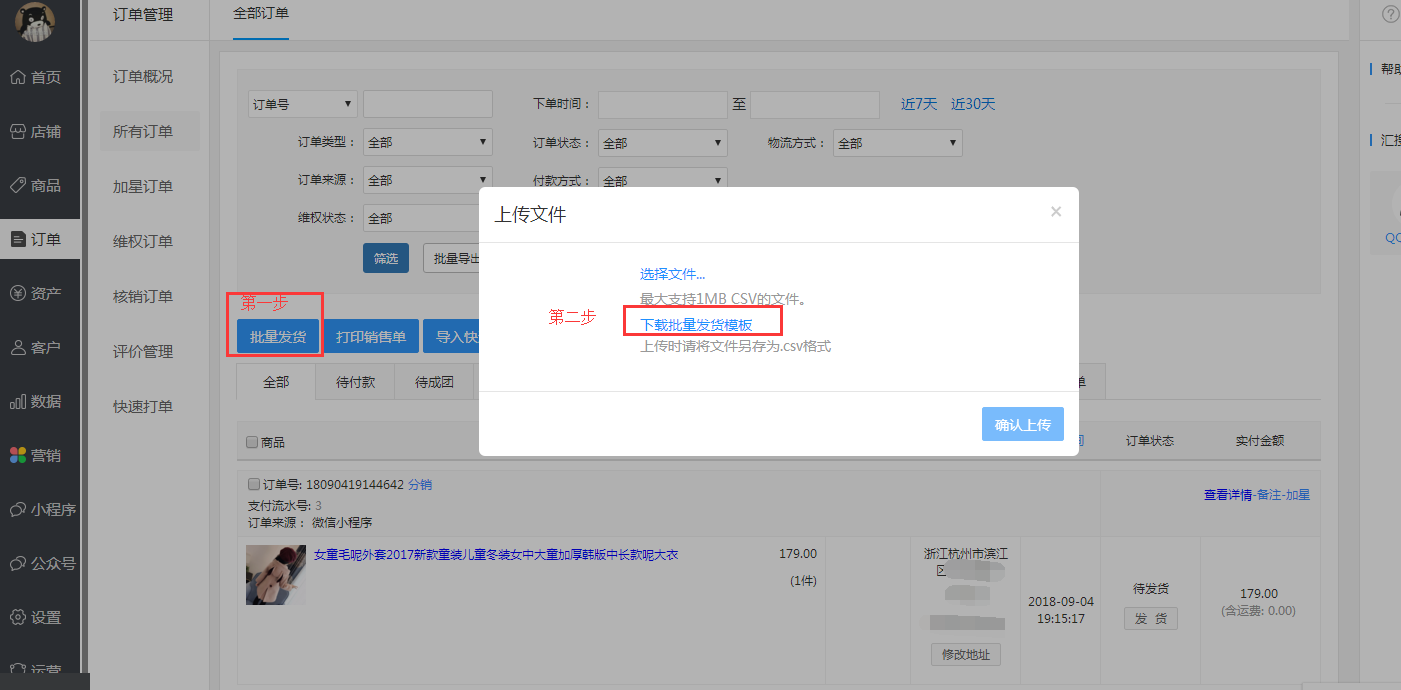Open settings (设置) gear icon
The image size is (1401, 690).
point(17,617)
